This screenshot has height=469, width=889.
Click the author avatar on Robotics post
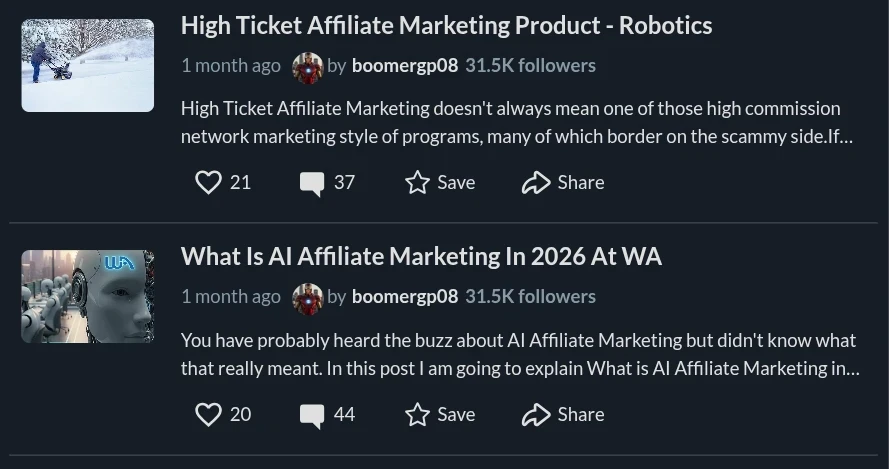(x=308, y=67)
